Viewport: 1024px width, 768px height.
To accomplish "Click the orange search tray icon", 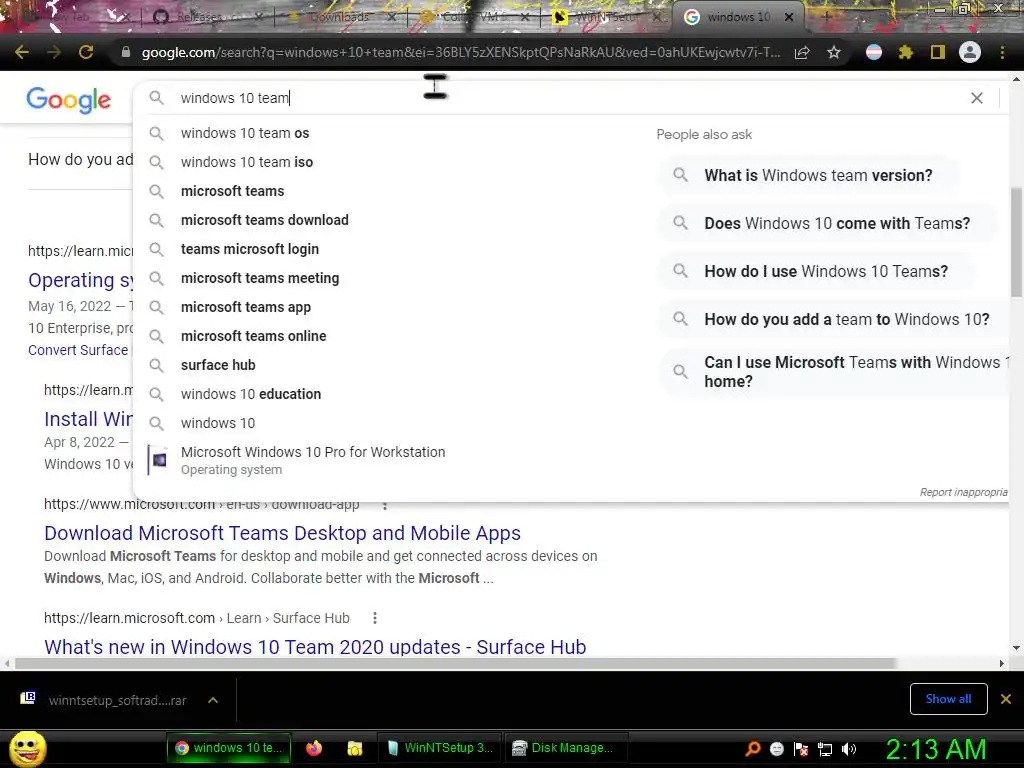I will tap(752, 749).
